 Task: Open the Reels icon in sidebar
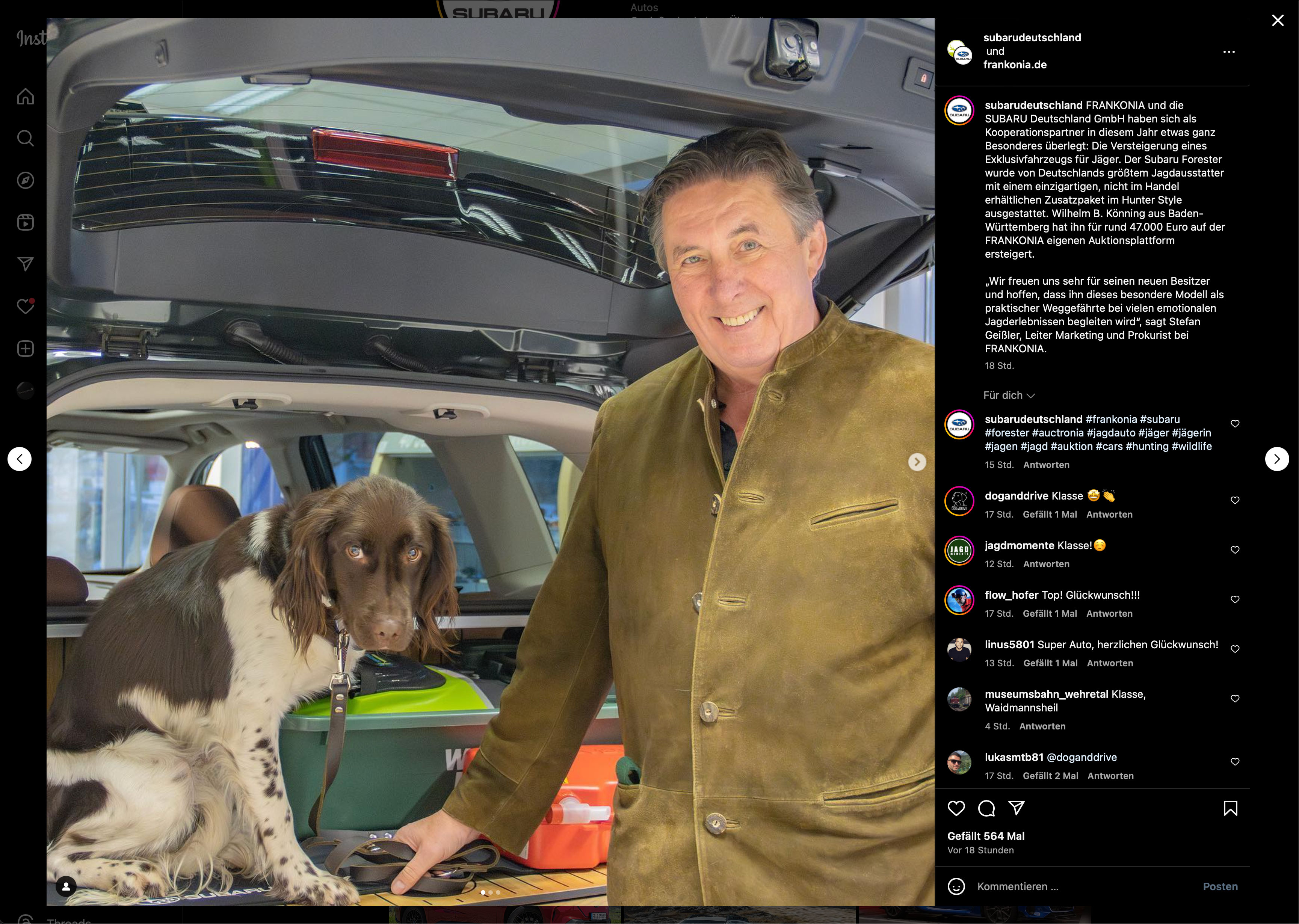point(25,222)
